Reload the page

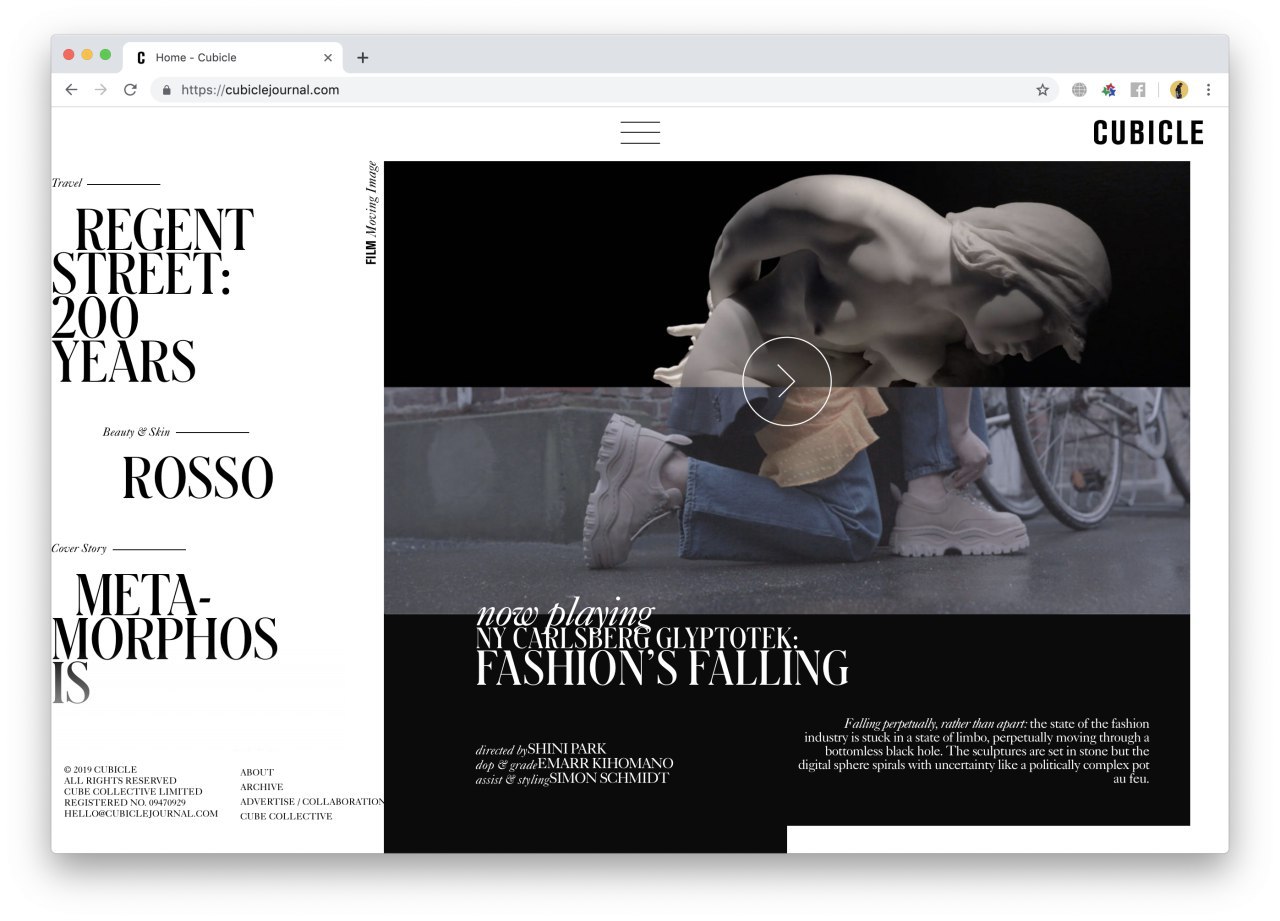tap(130, 90)
